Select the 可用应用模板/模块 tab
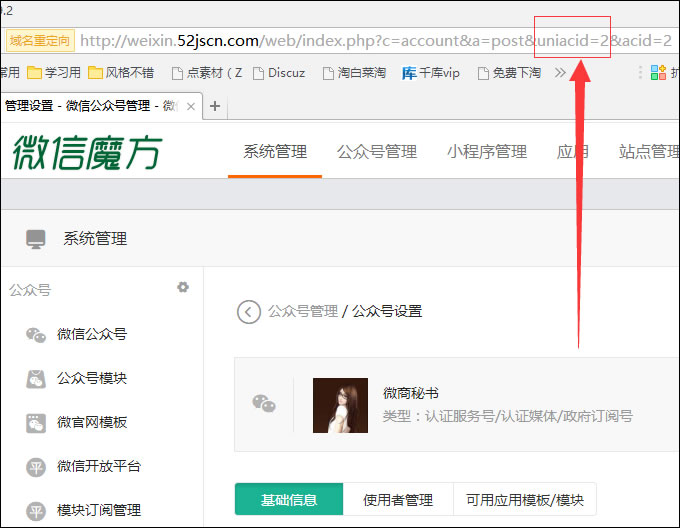 click(x=524, y=499)
